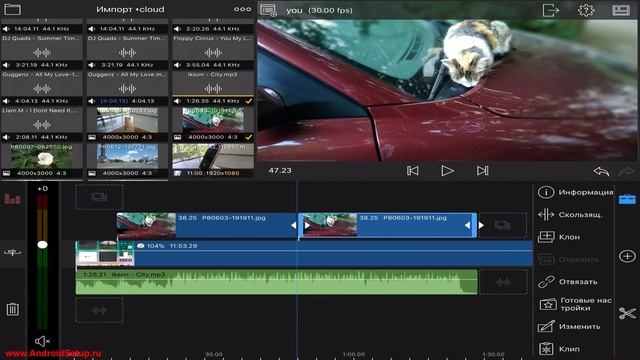The image size is (640, 360).
Task: Open Информация clip info
Action: click(576, 192)
